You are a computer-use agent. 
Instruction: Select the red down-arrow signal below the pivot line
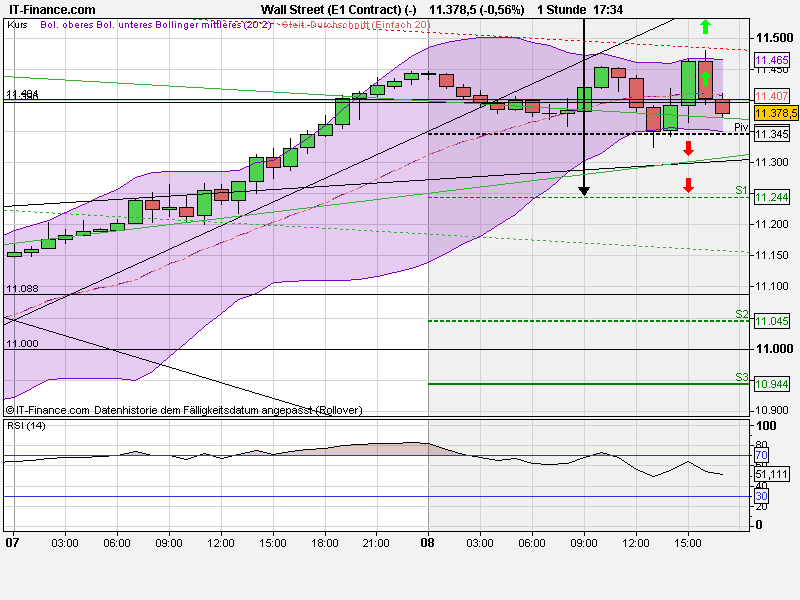click(688, 148)
